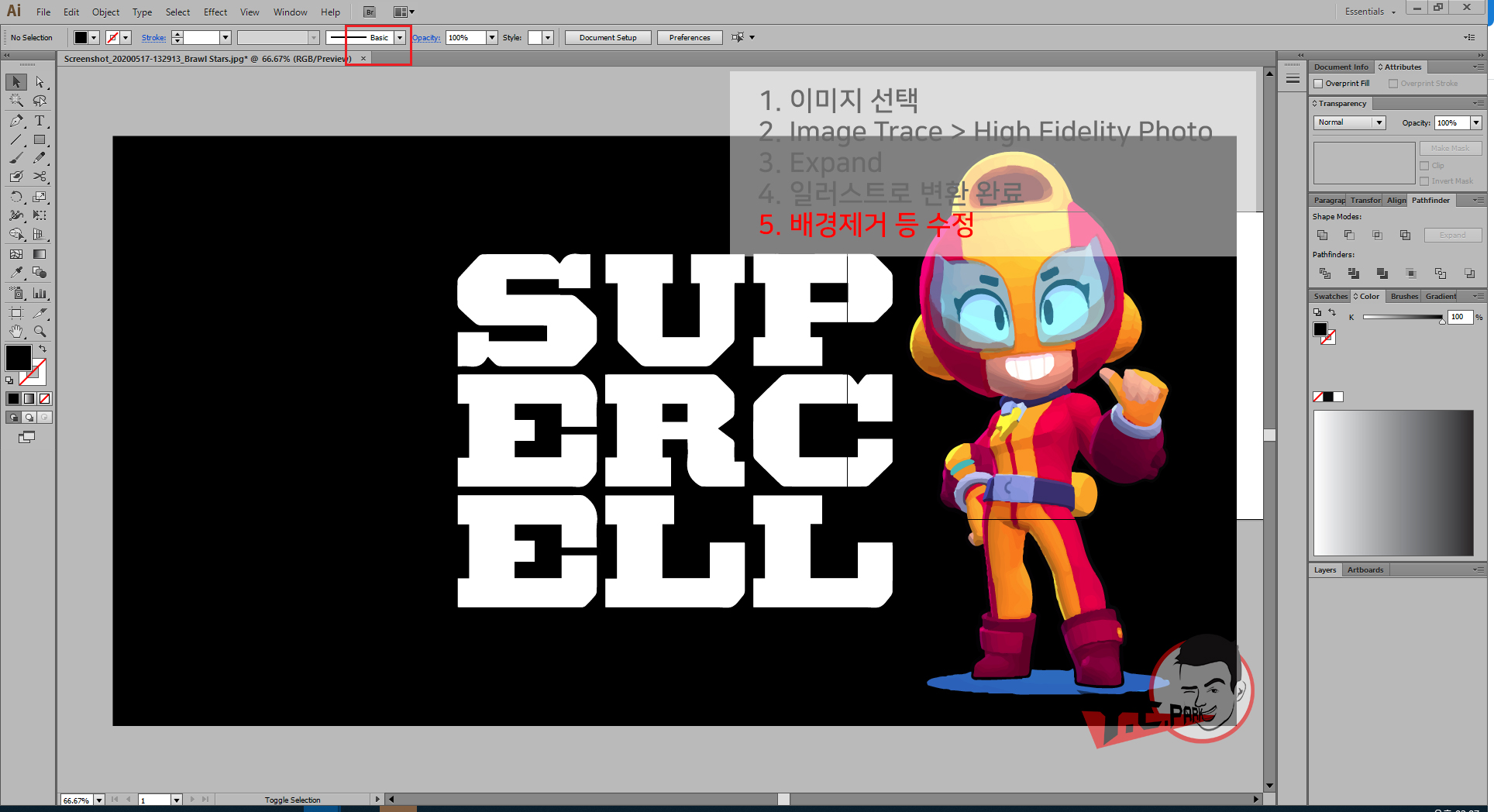
Task: Click the K color slider track
Action: click(x=1403, y=317)
